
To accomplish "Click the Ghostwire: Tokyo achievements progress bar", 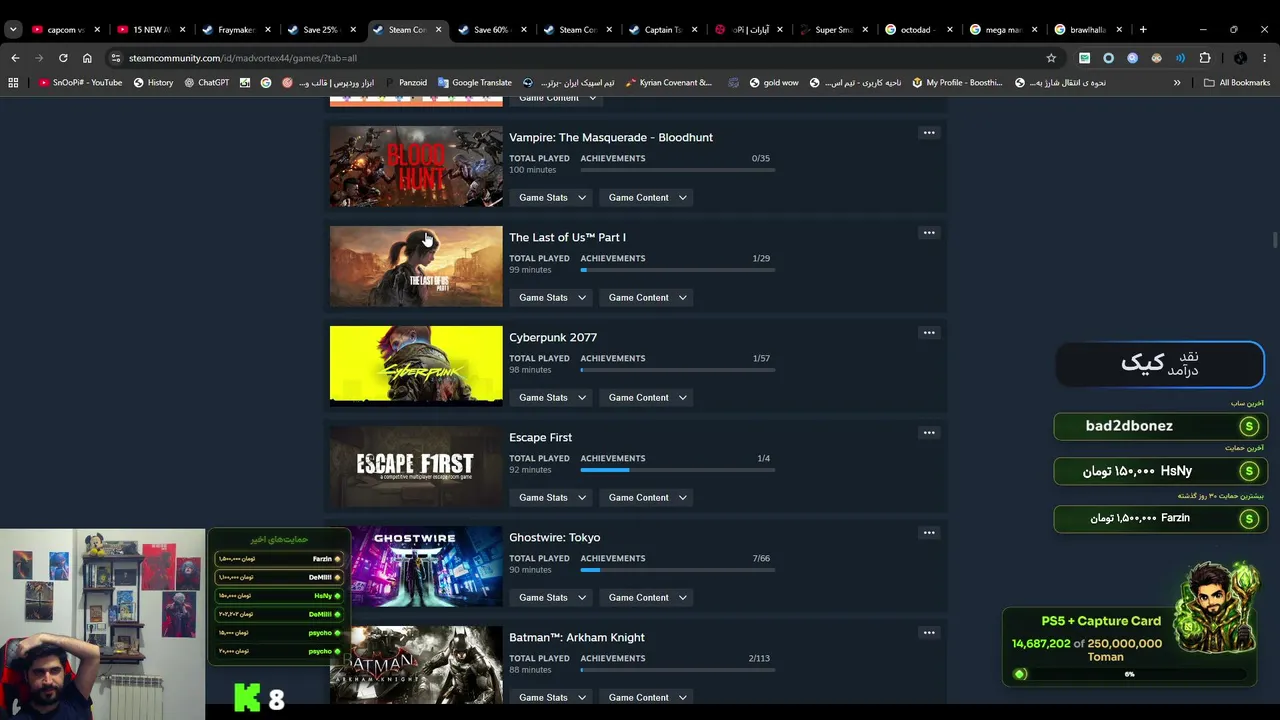I will coord(677,570).
